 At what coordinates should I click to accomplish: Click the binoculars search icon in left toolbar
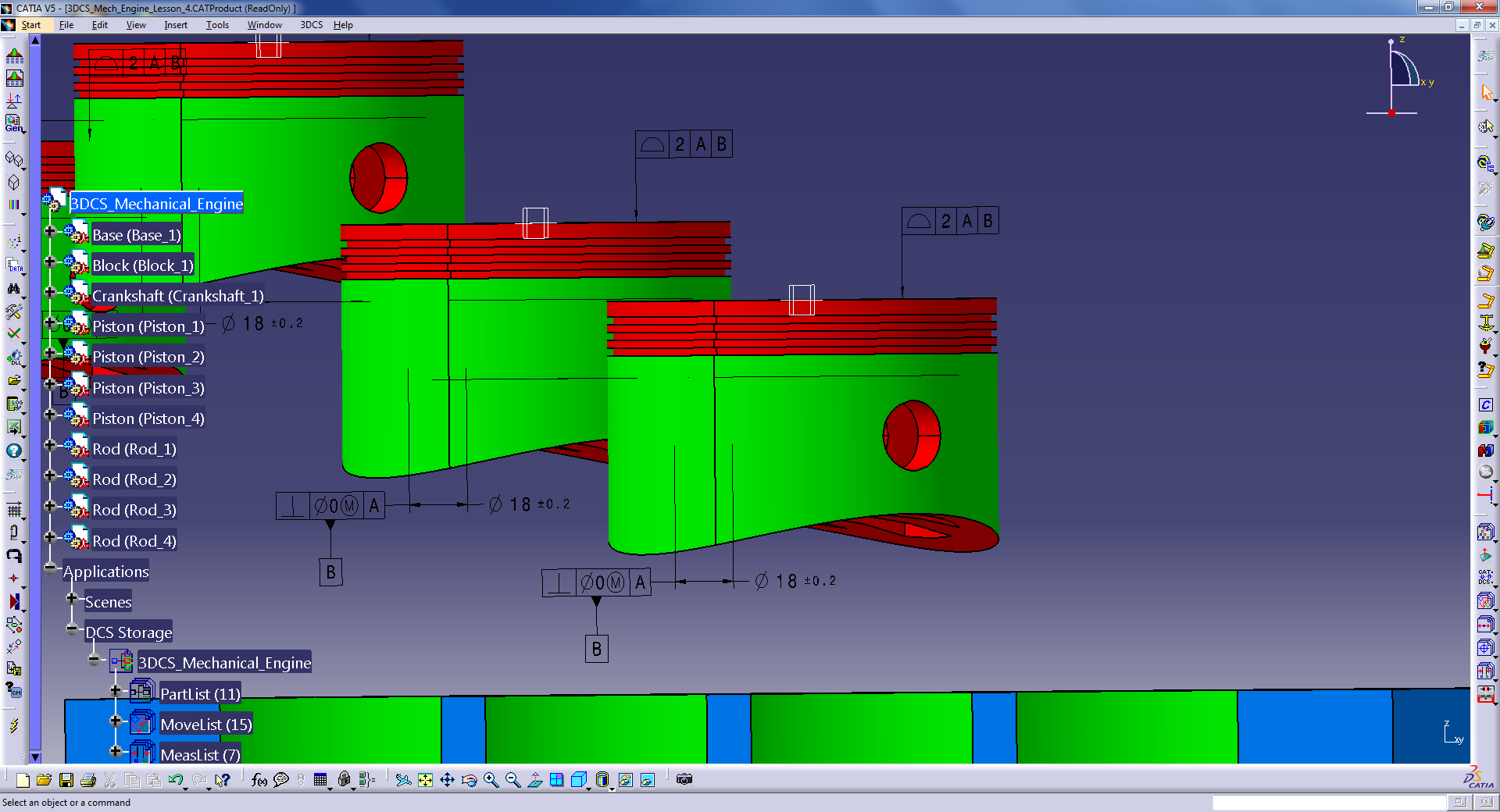pos(14,289)
